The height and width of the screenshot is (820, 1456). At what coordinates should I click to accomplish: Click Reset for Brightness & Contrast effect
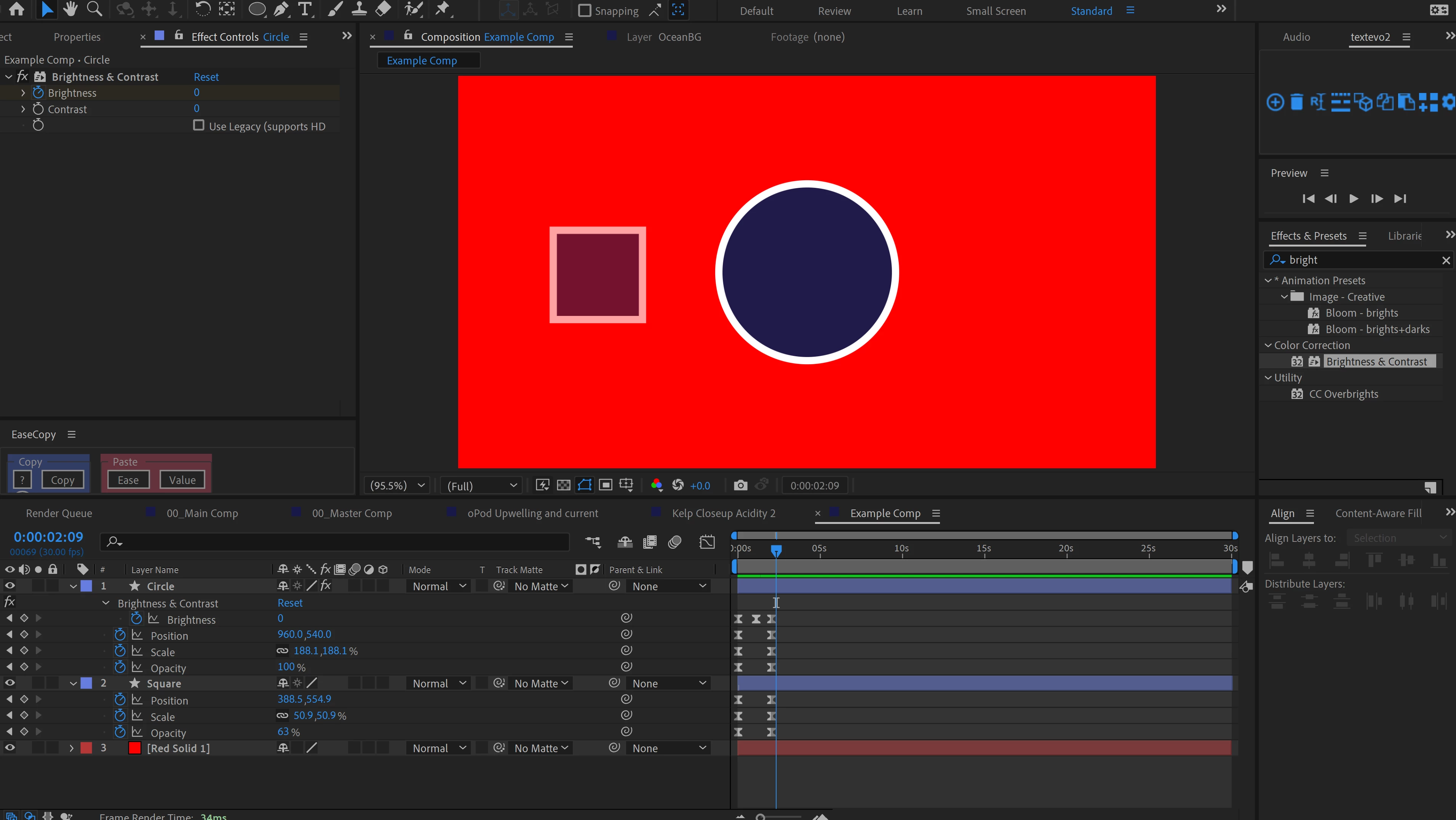(x=206, y=77)
